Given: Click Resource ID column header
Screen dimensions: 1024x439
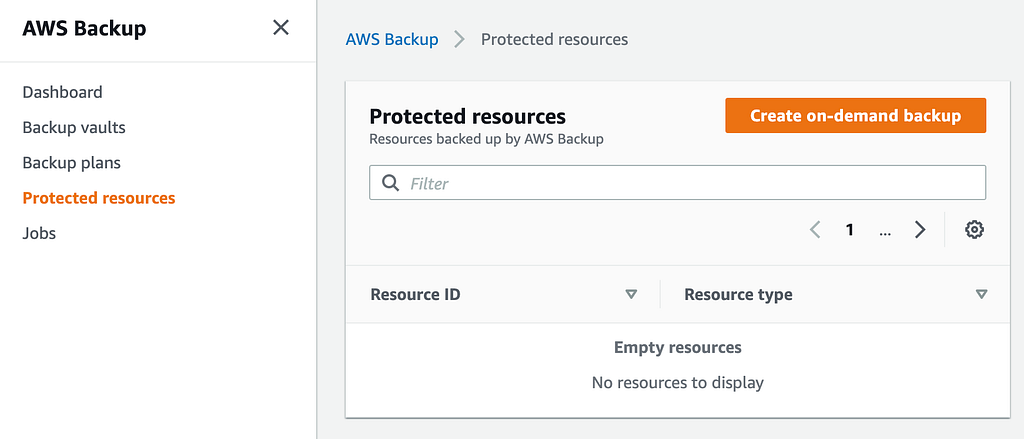Looking at the screenshot, I should (415, 295).
